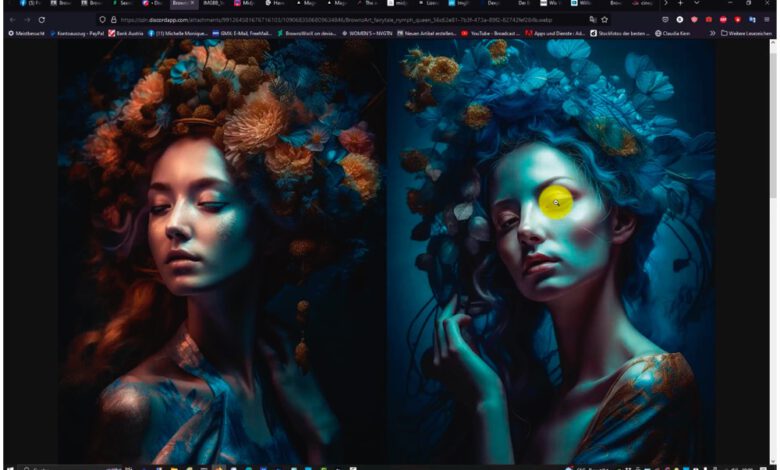
Task: Open Kontoauszug - PayPal bookmark
Action: (78, 33)
